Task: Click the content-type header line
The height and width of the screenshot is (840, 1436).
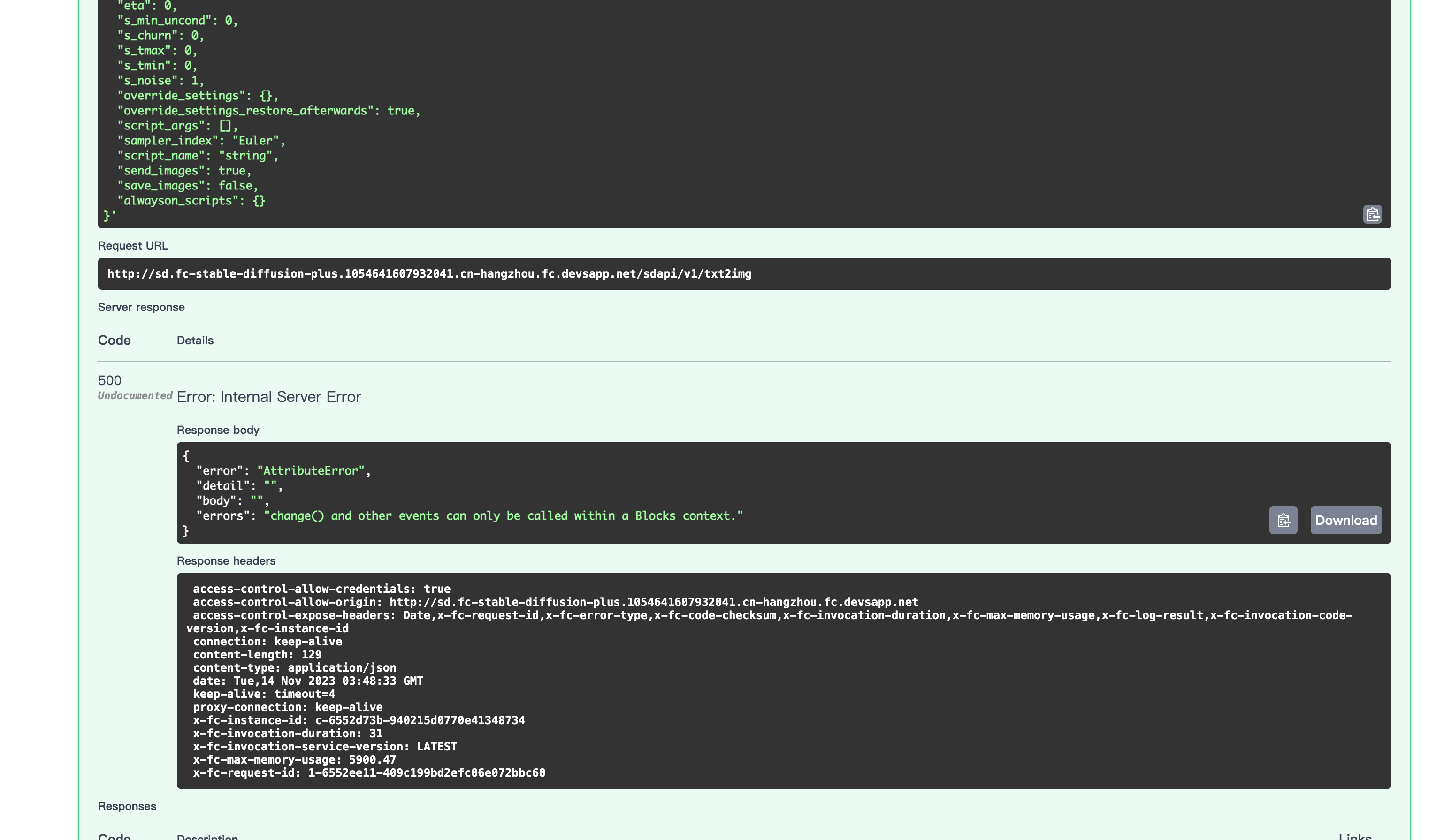Action: (x=294, y=668)
